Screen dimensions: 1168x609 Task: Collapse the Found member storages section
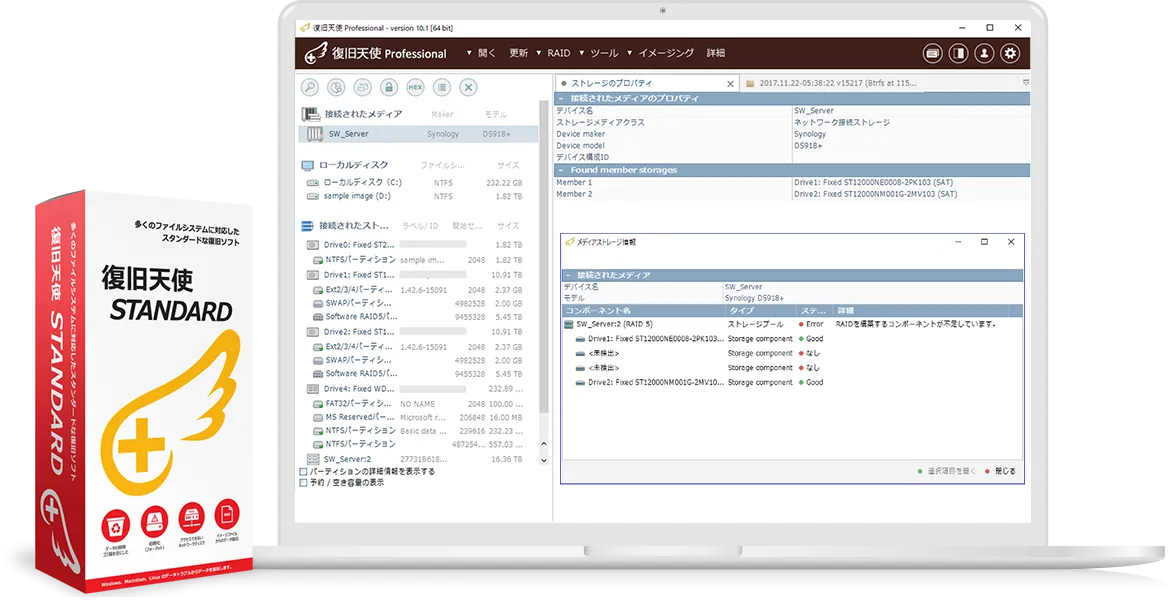[561, 170]
